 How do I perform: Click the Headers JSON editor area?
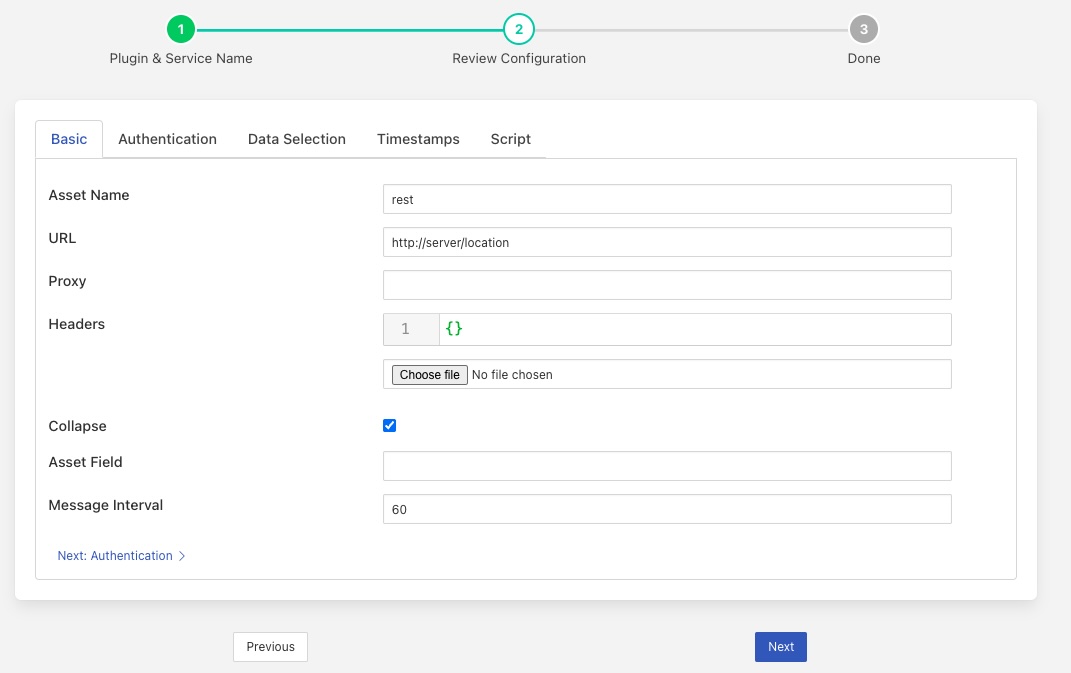click(x=694, y=329)
